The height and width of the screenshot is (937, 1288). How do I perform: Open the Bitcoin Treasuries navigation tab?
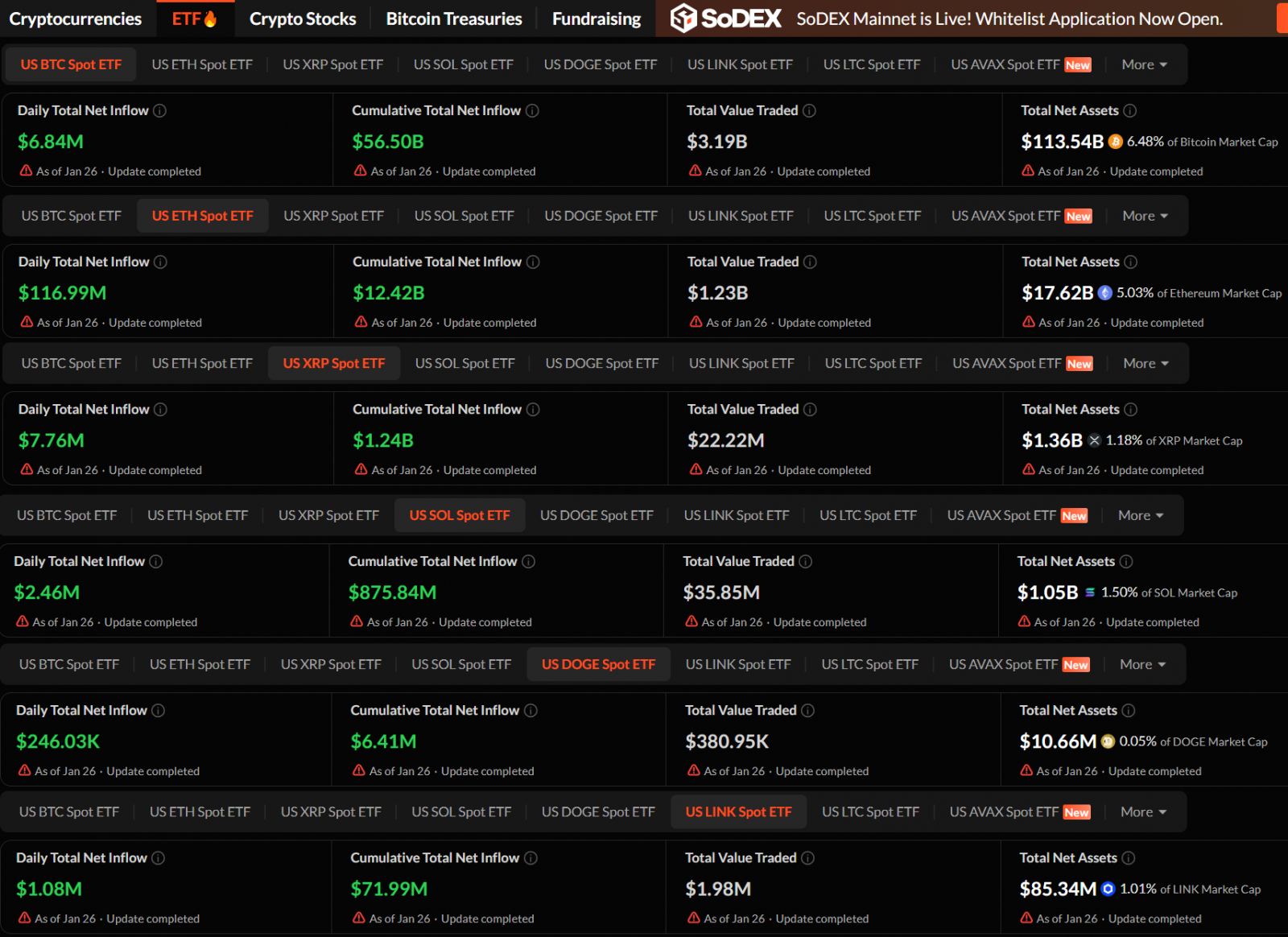coord(454,19)
